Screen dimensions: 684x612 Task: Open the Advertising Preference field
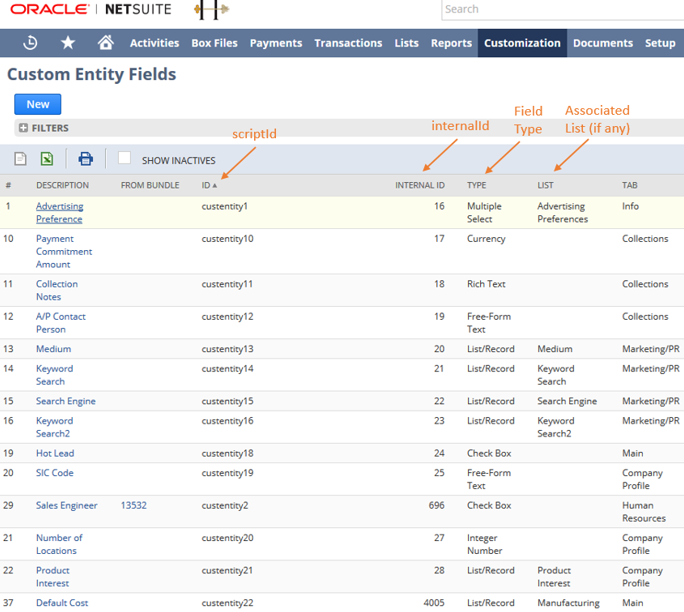(60, 212)
